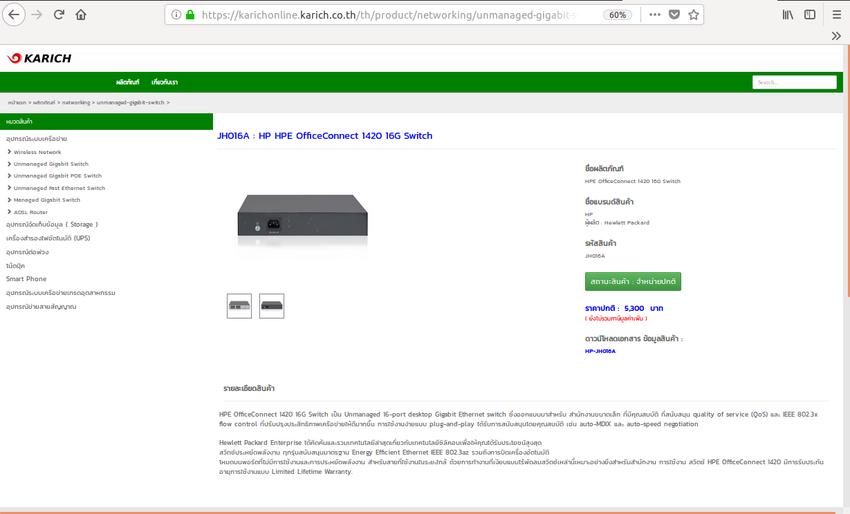This screenshot has height=514, width=850.
Task: Show site information icon in address bar
Action: point(176,15)
